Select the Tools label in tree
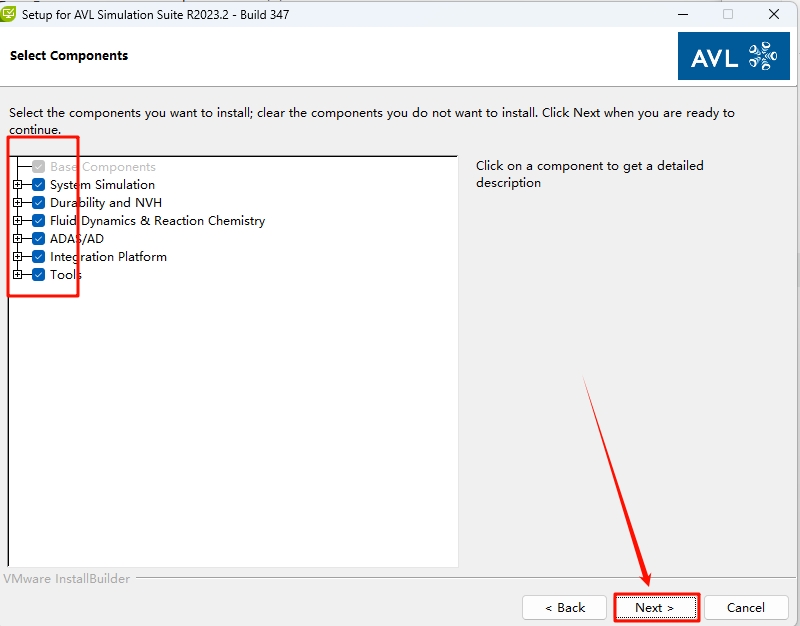Screen dimensions: 800x626 (x=66, y=275)
